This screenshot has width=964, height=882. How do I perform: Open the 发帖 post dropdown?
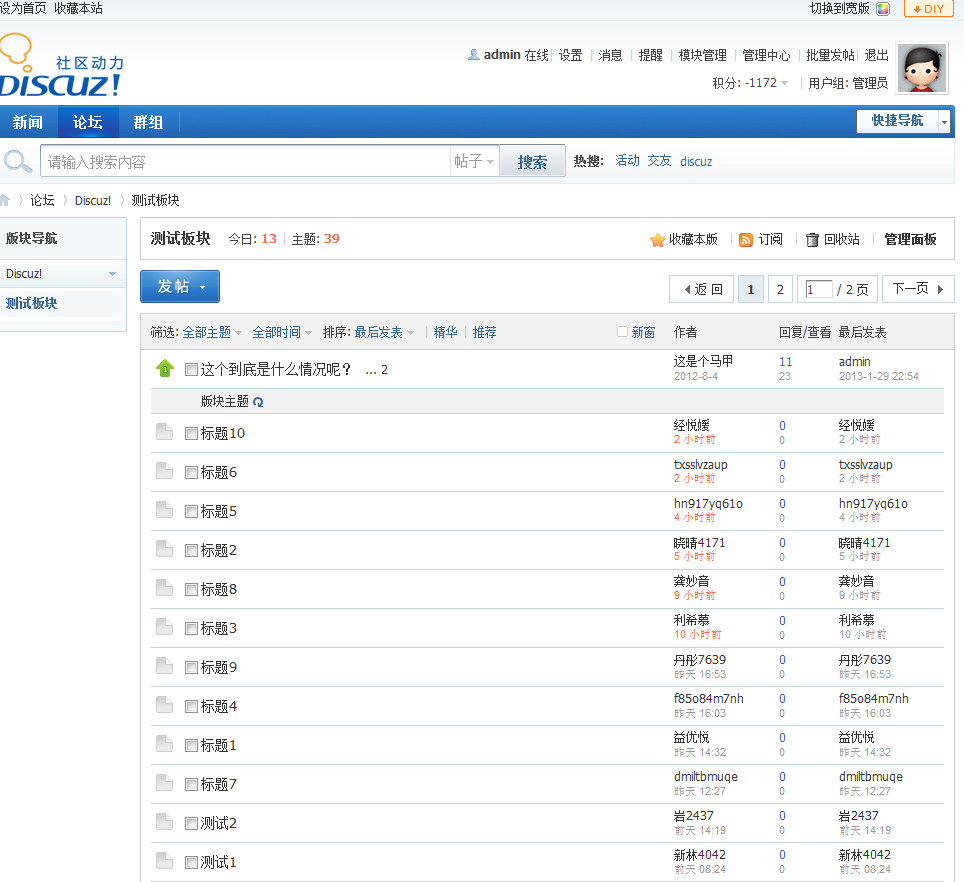click(x=180, y=286)
